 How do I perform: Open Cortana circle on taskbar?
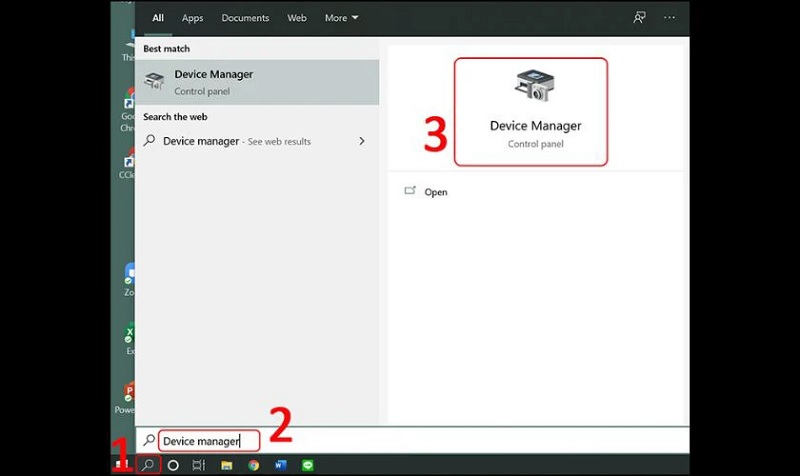click(173, 465)
